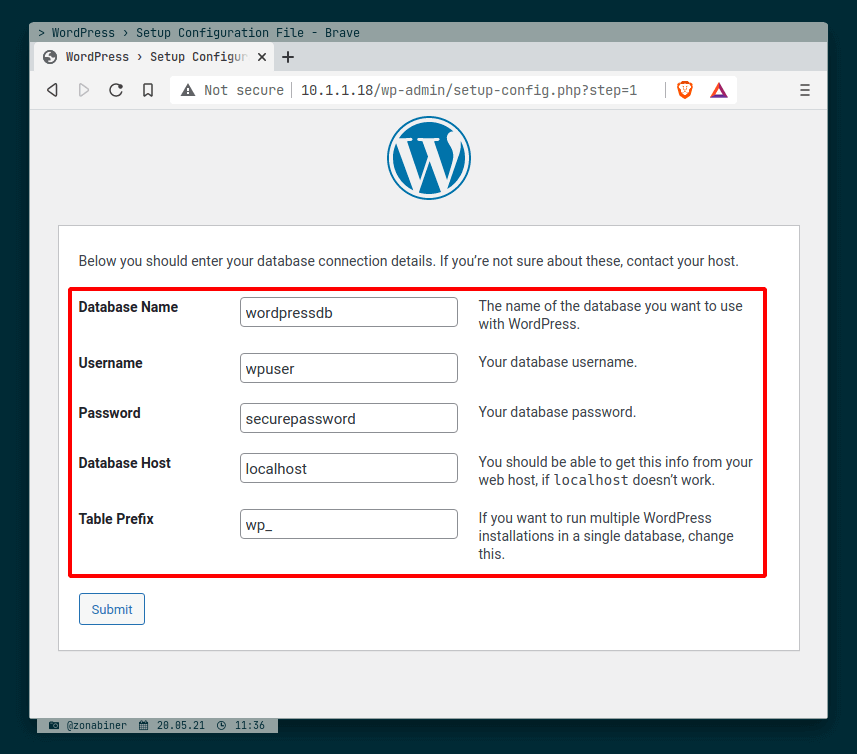Reload the setup configuration page
The image size is (857, 754).
coord(115,90)
